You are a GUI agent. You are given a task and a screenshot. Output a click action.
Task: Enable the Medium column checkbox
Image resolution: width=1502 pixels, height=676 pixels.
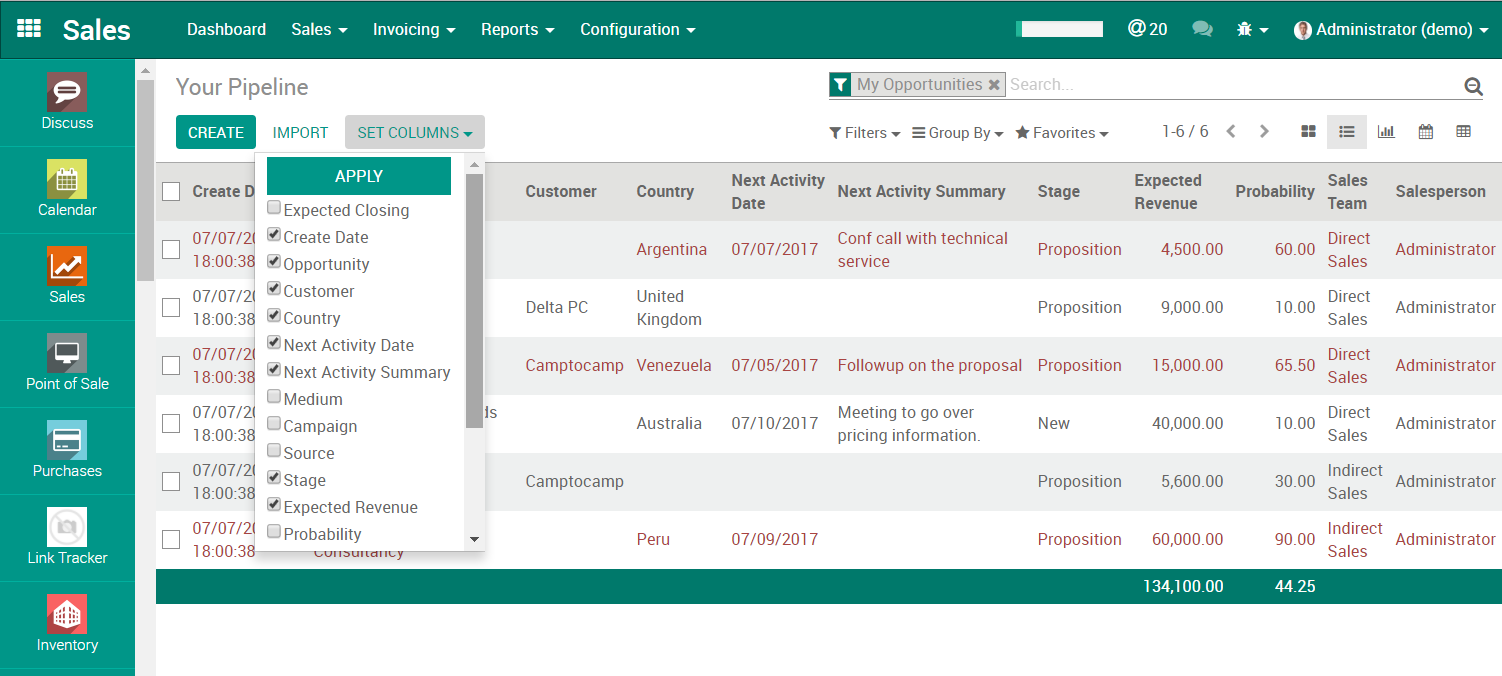[274, 398]
